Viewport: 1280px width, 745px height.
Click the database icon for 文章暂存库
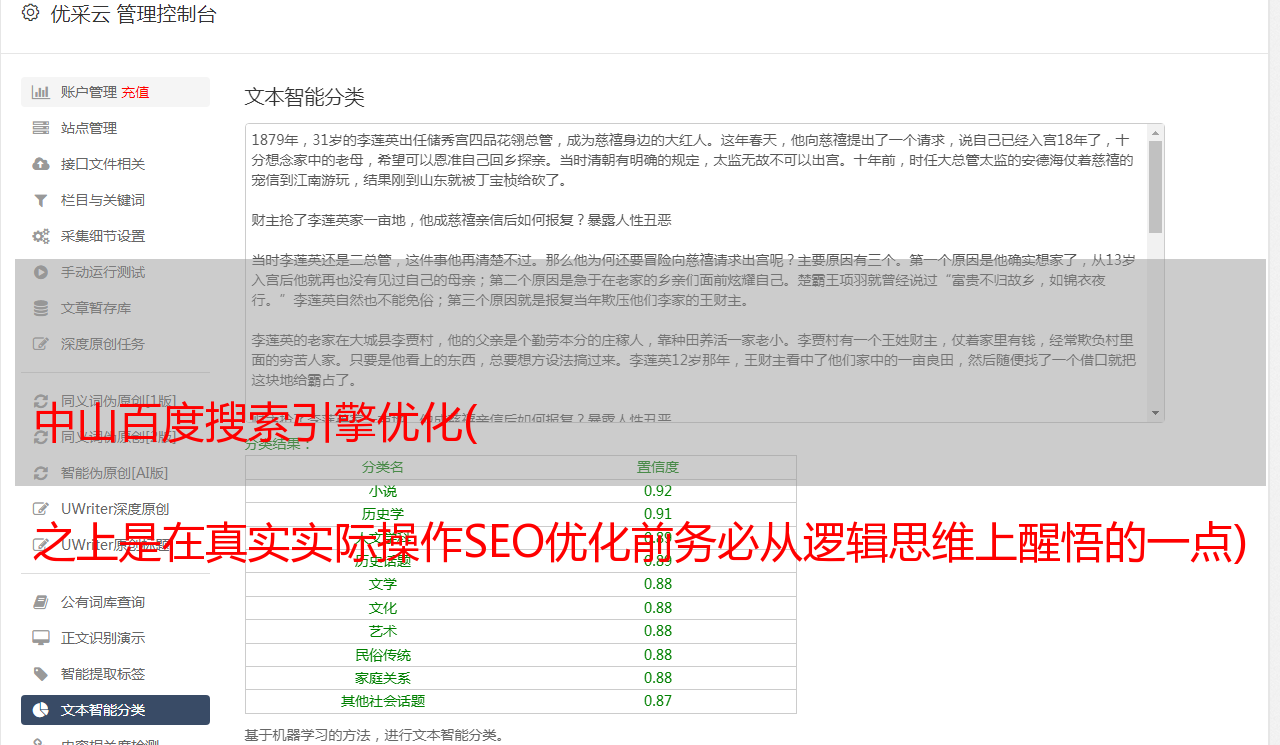pyautogui.click(x=41, y=308)
